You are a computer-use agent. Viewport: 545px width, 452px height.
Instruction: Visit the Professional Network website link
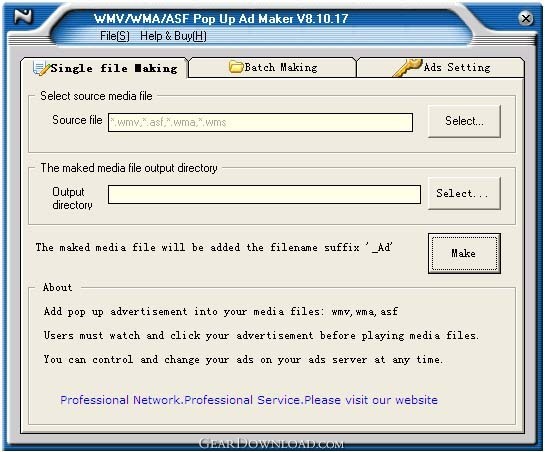click(x=249, y=400)
